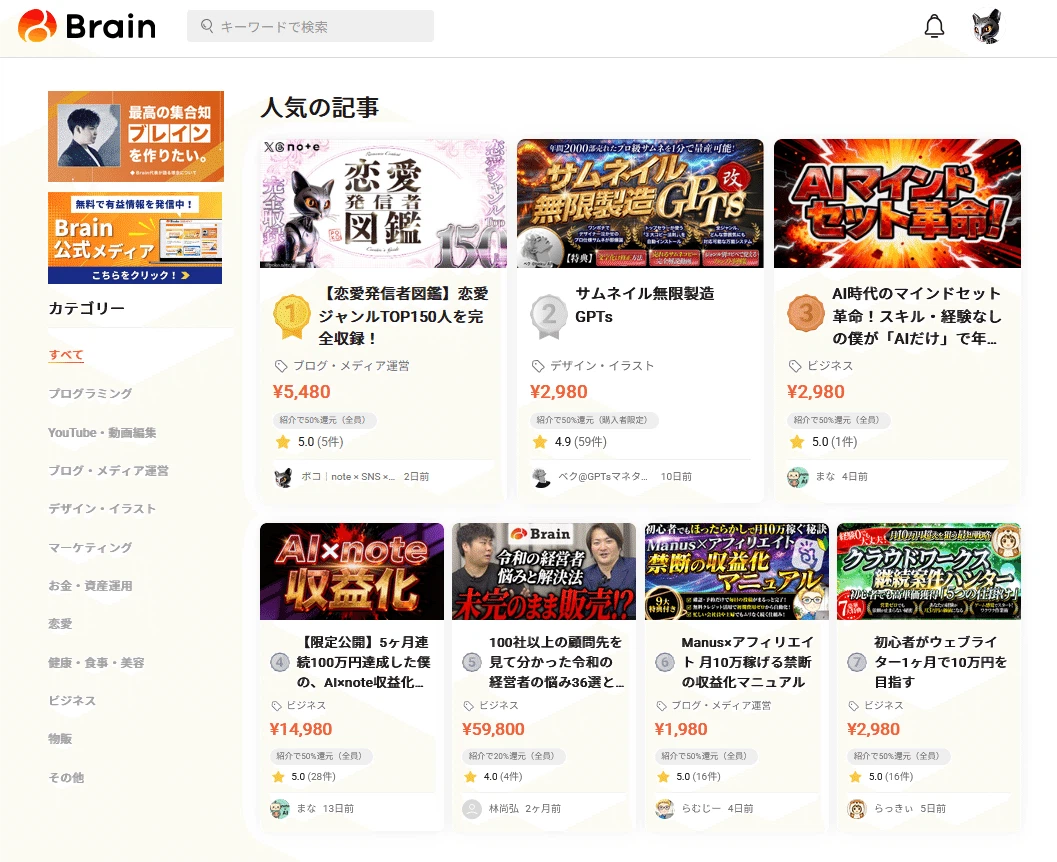Open the お金・資産運用 category
The image size is (1057, 862).
tap(90, 586)
